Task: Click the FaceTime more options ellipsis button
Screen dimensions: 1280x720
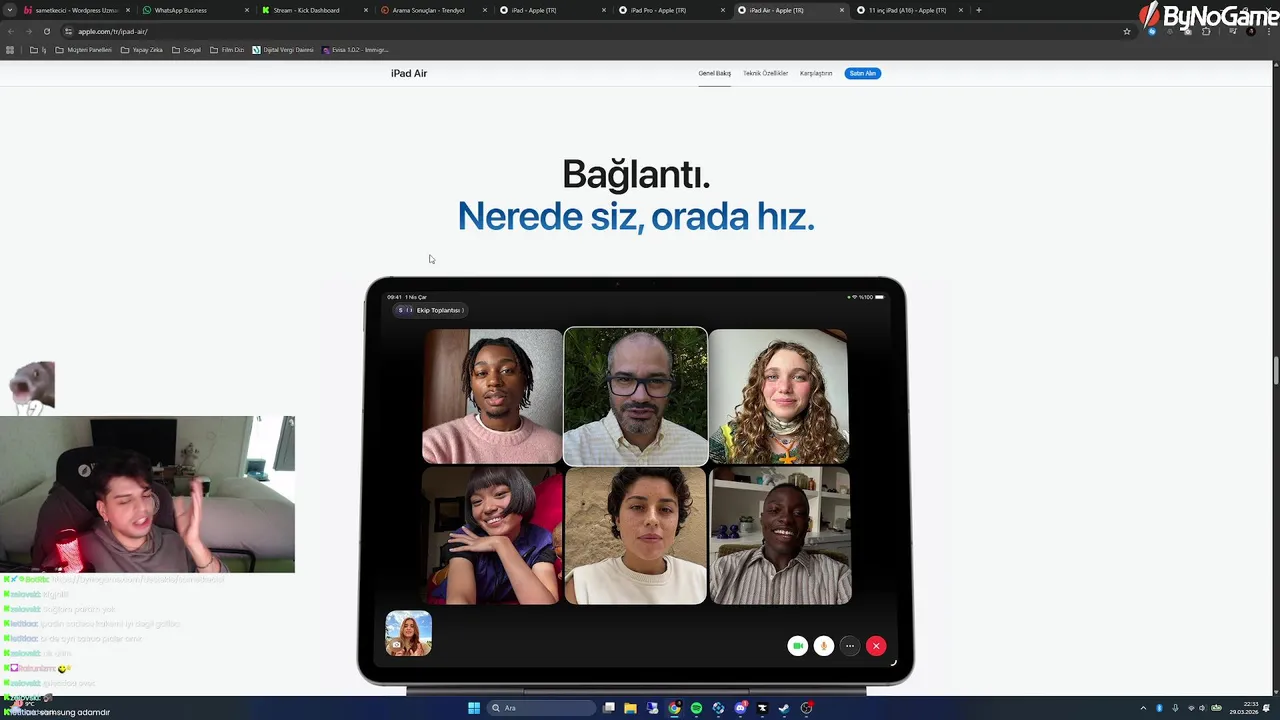Action: 850,646
